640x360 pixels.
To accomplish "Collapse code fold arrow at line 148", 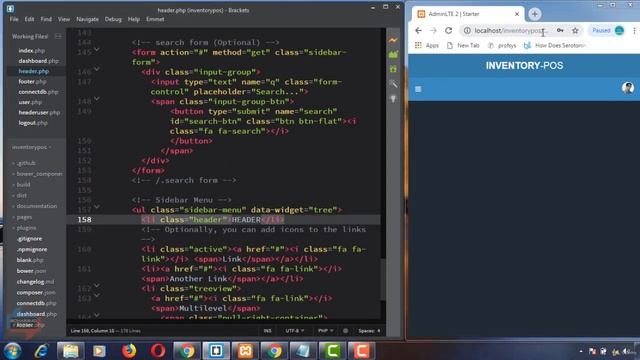I will [97, 98].
